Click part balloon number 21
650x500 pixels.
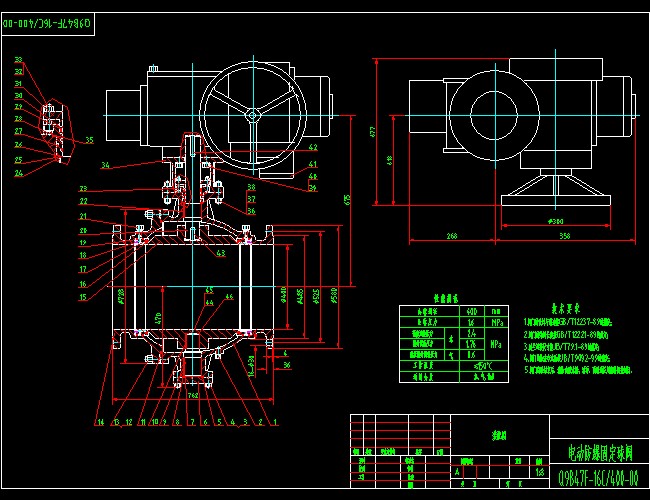point(83,216)
